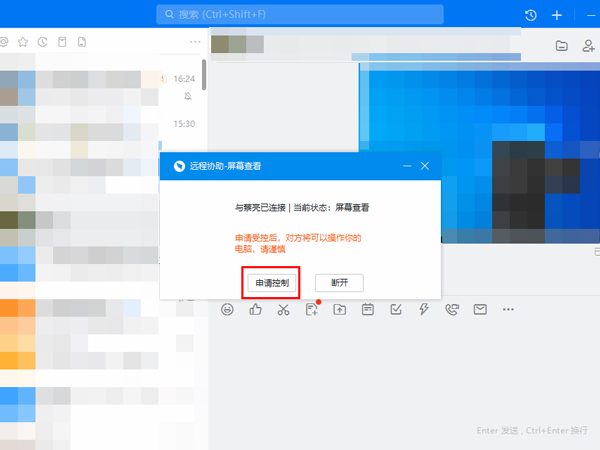
Task: Click the 断开 button to disconnect
Action: tap(339, 283)
